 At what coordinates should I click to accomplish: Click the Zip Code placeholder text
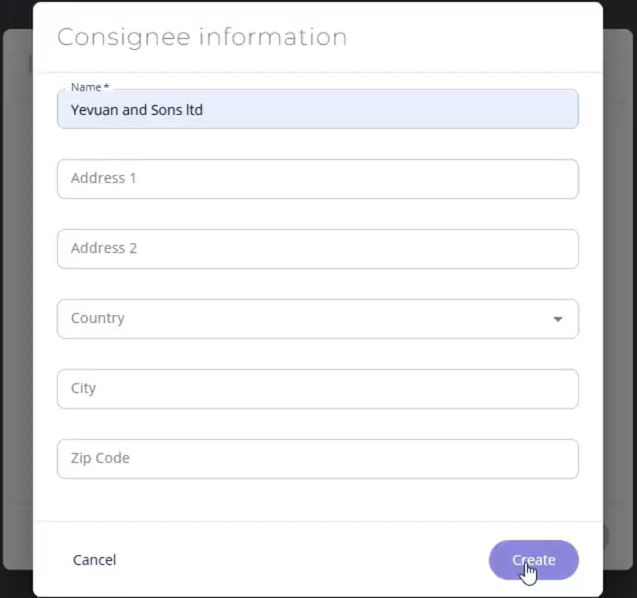(100, 458)
